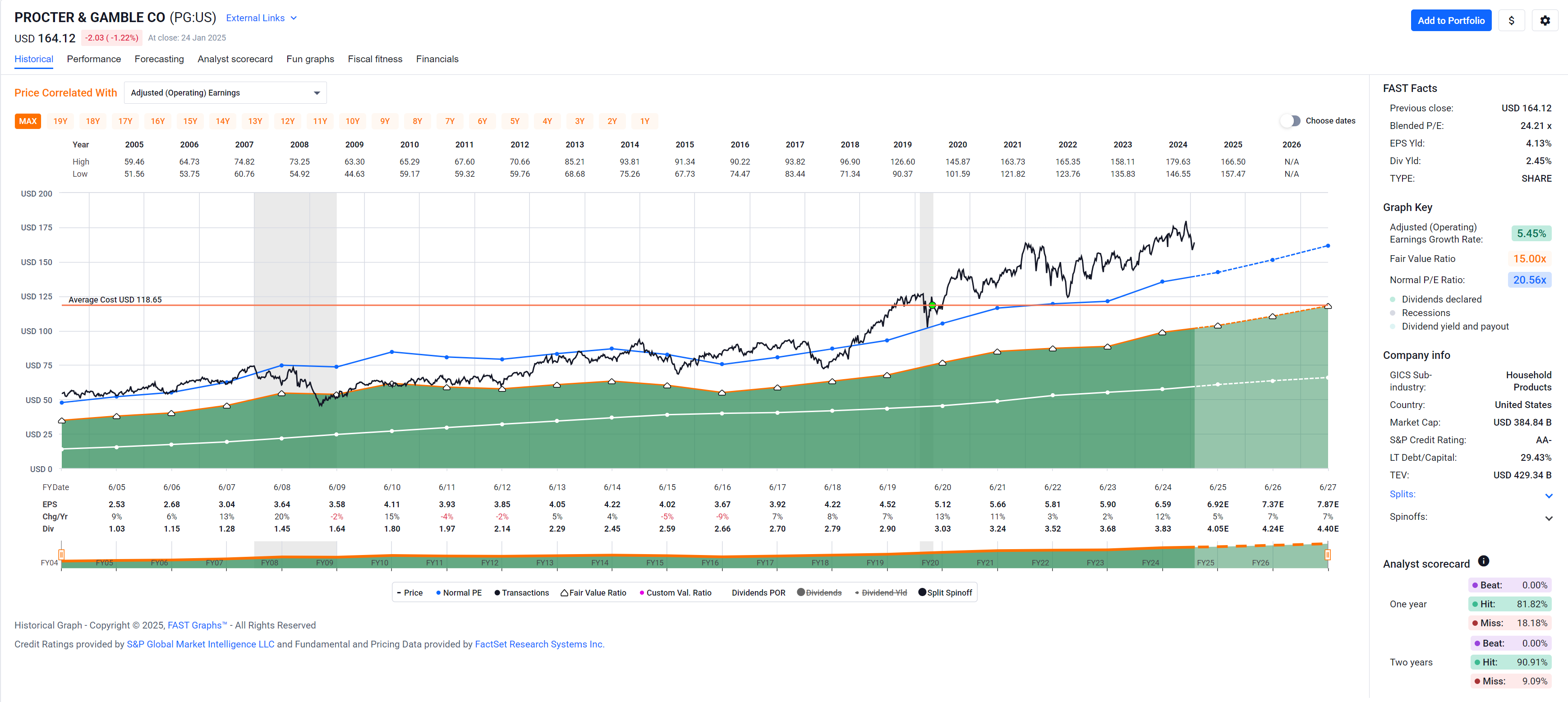Toggle Custom Val. Ratio legend item
This screenshot has height=702, width=1568.
[675, 592]
